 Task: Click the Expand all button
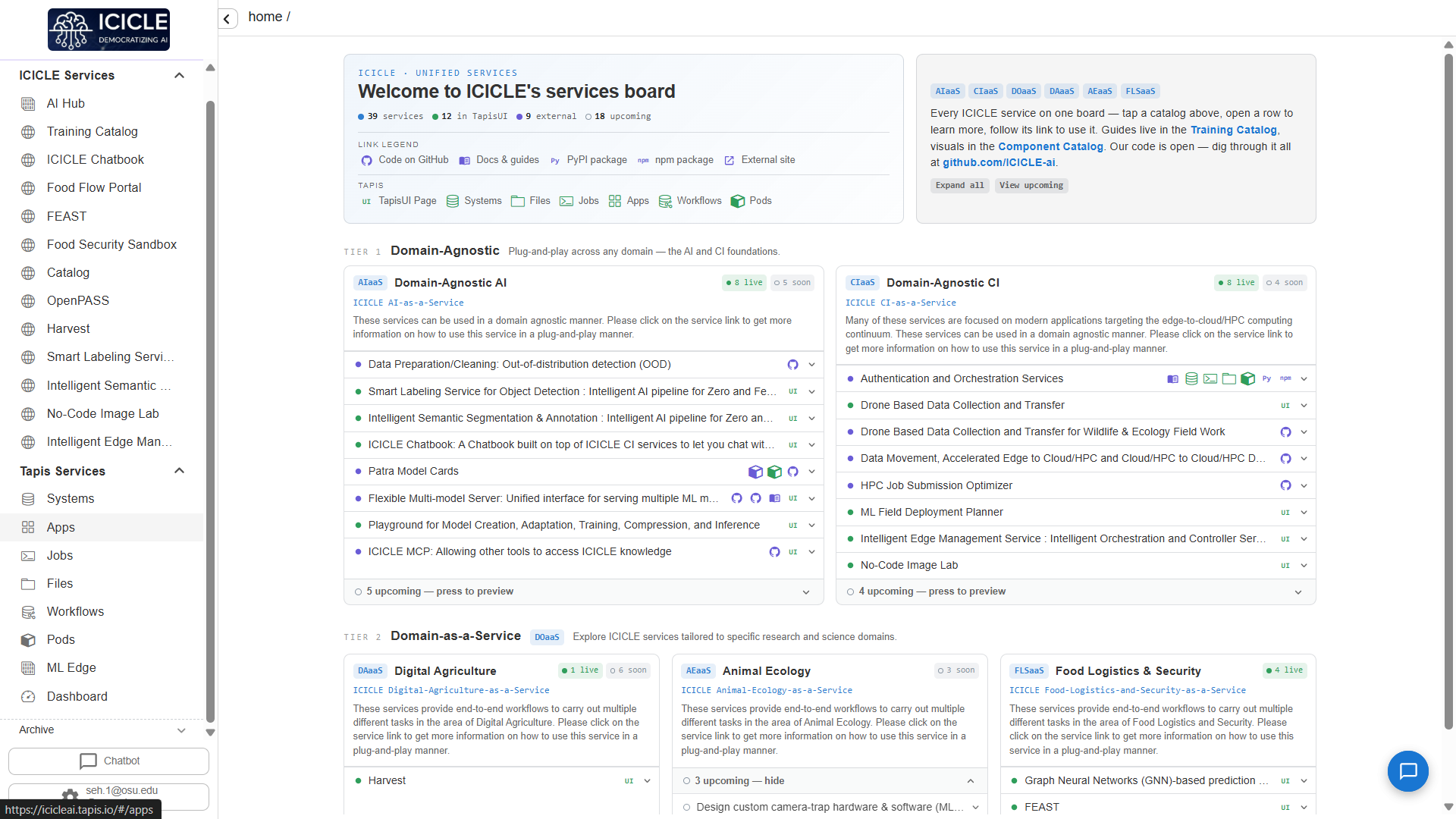coord(960,186)
